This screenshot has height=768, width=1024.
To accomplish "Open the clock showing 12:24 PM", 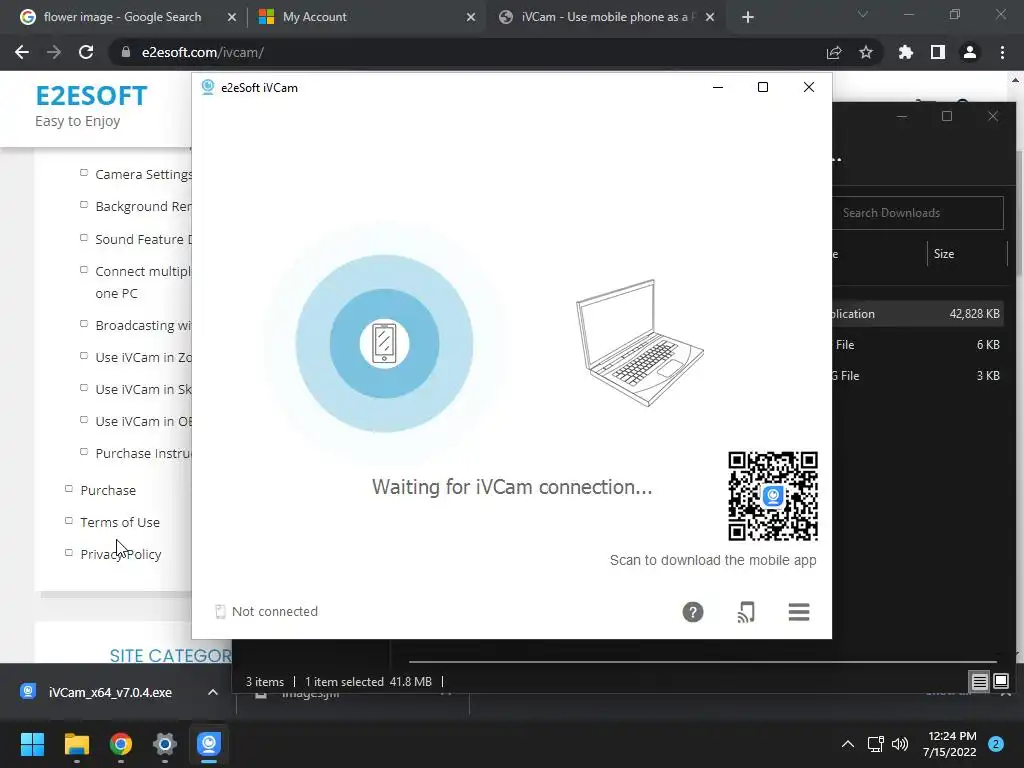I will click(x=950, y=744).
